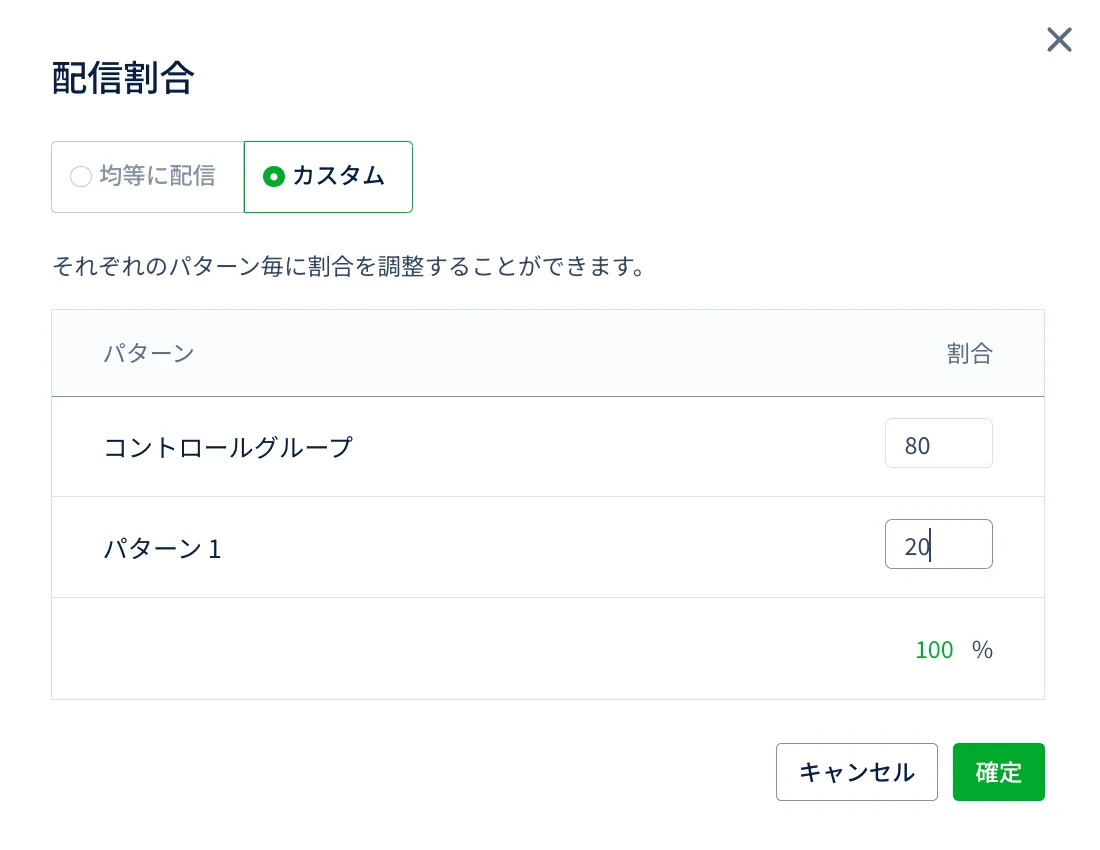Select the コントロールグループ row label
Screen dimensions: 1100x850
click(228, 447)
